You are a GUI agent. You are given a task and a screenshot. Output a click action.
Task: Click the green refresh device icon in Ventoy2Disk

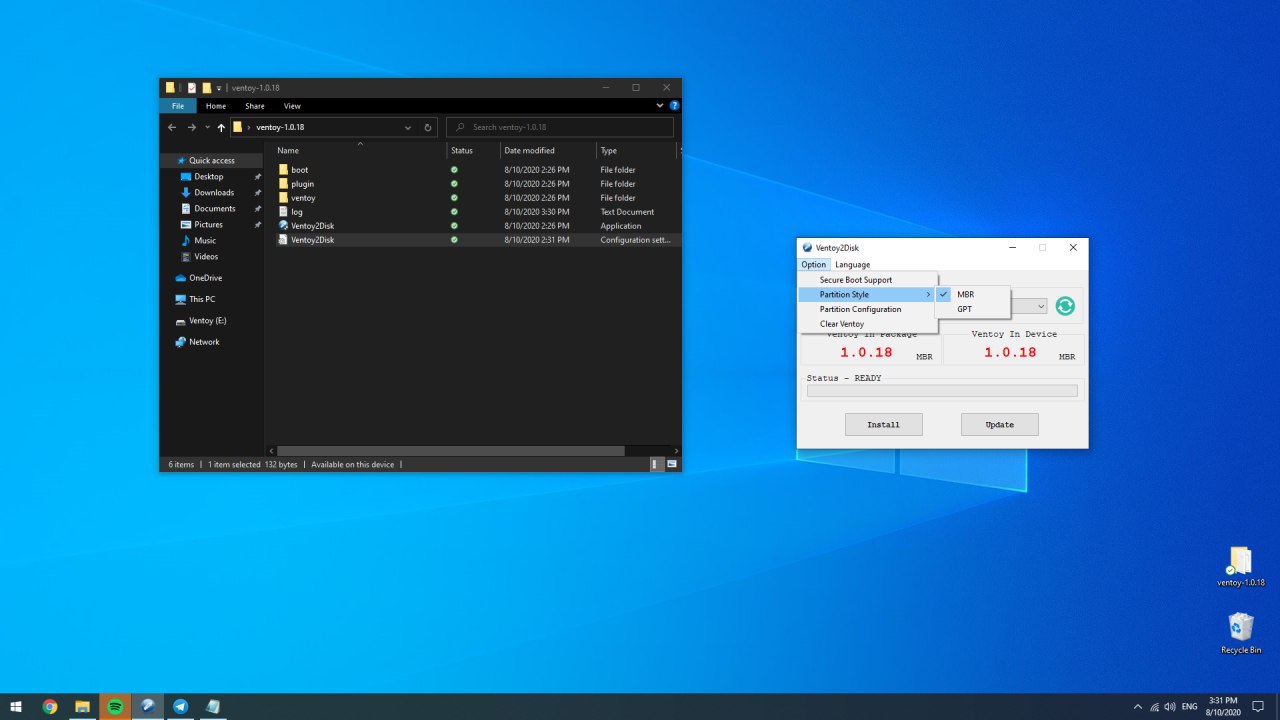(x=1065, y=306)
